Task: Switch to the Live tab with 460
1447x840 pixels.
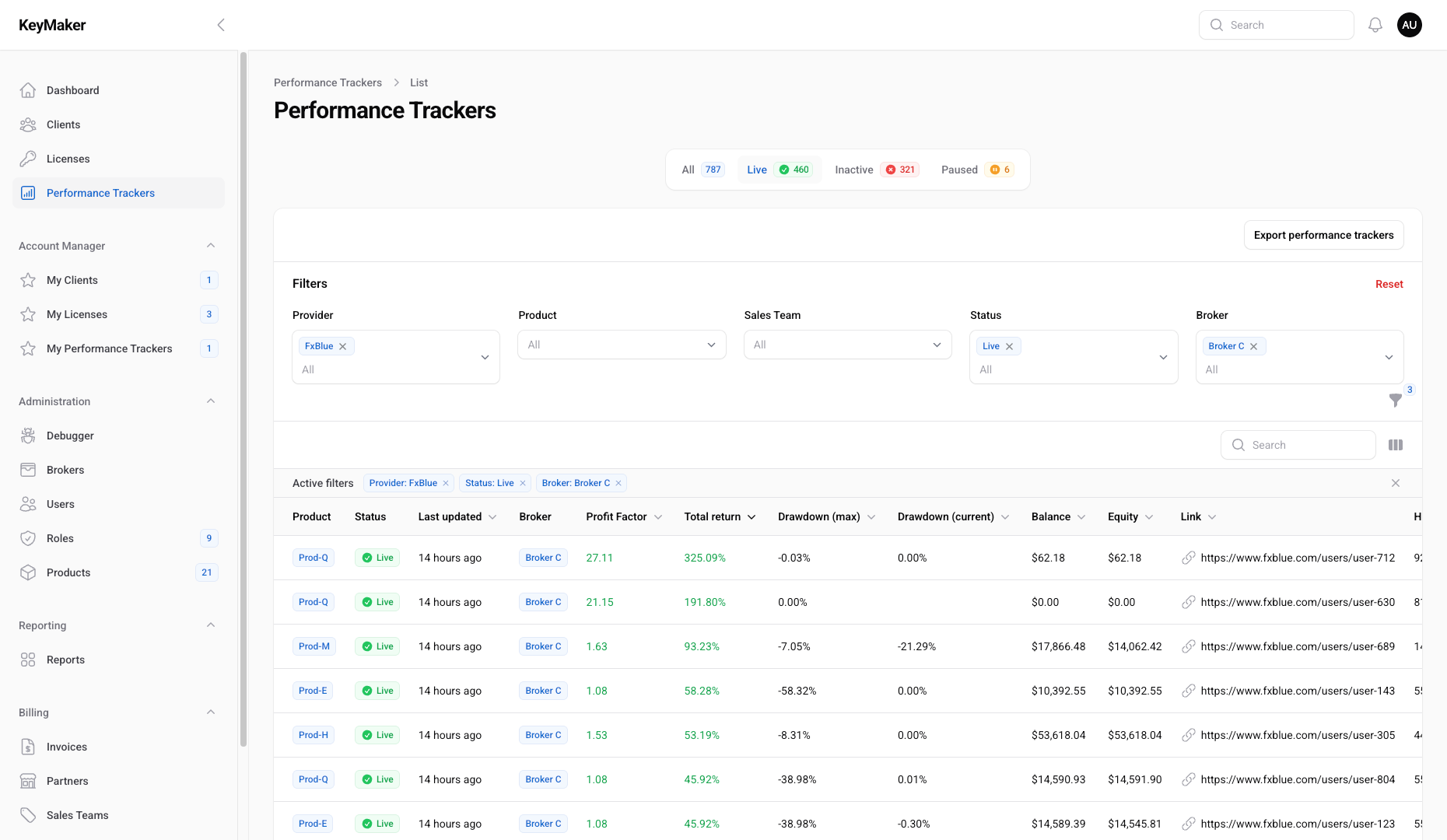Action: (780, 170)
